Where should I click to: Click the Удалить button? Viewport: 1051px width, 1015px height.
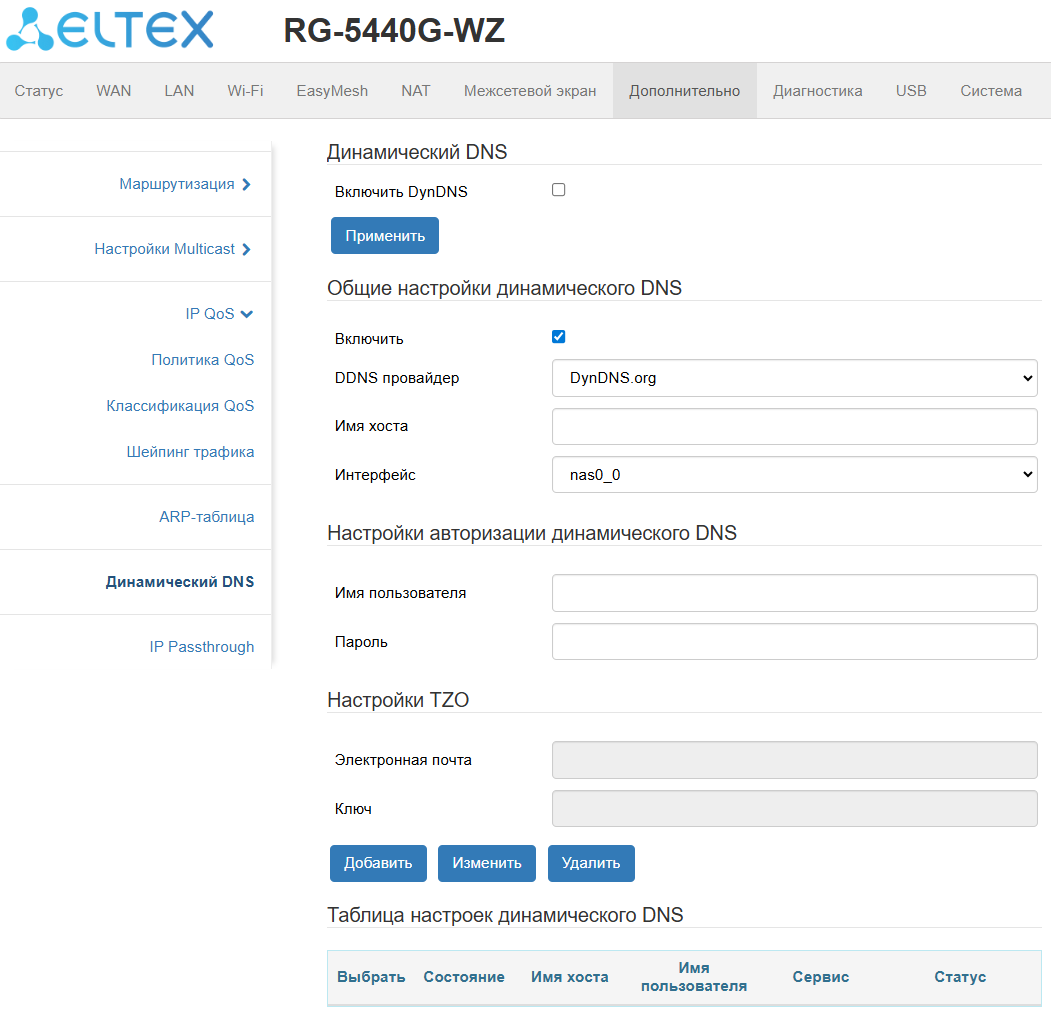591,863
